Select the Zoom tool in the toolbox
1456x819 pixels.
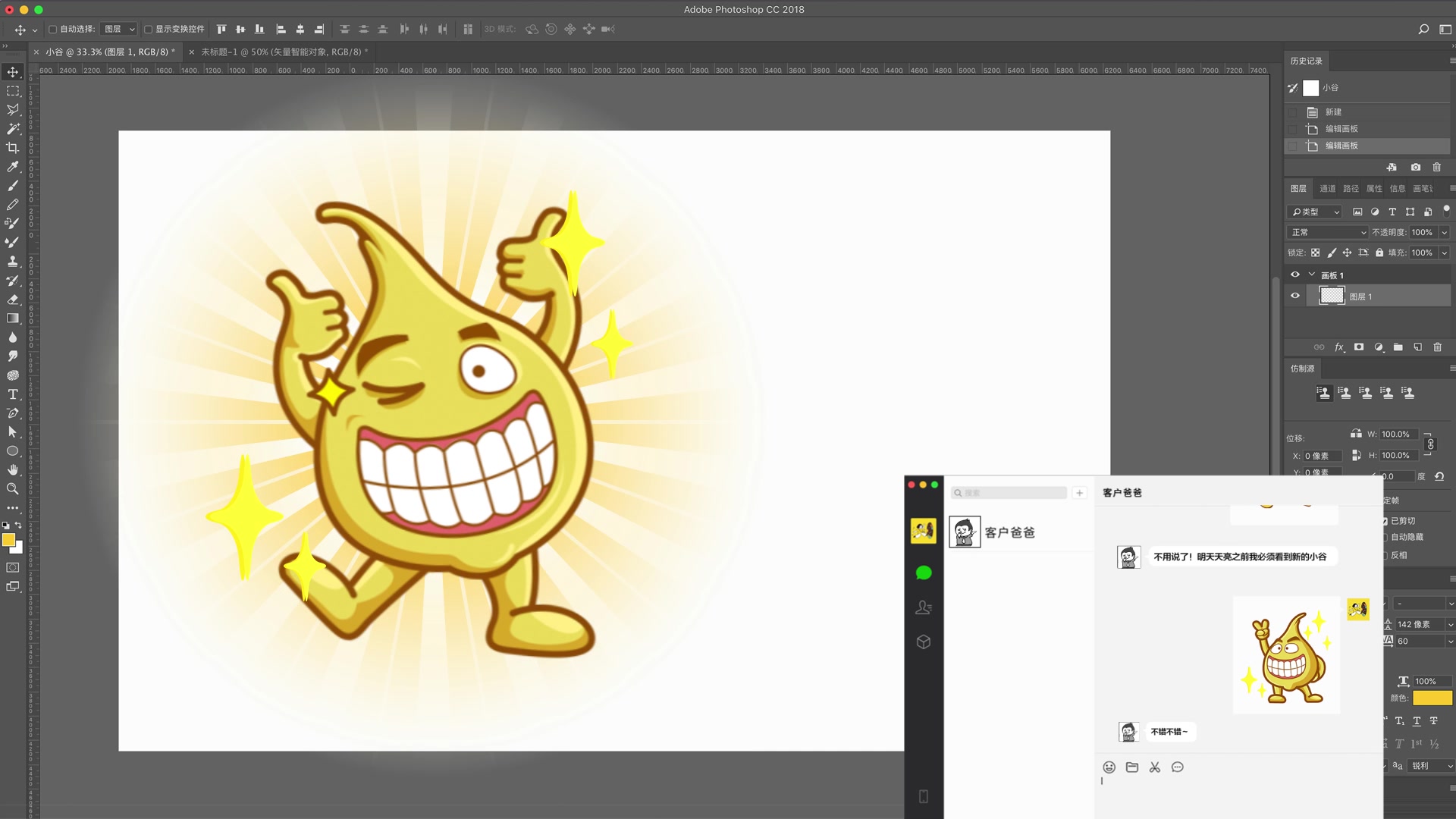point(13,489)
